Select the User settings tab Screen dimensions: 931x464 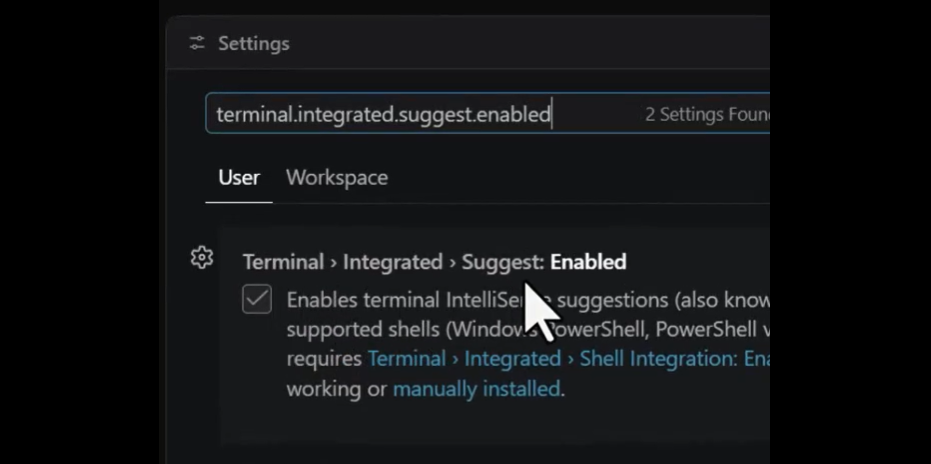coord(239,178)
